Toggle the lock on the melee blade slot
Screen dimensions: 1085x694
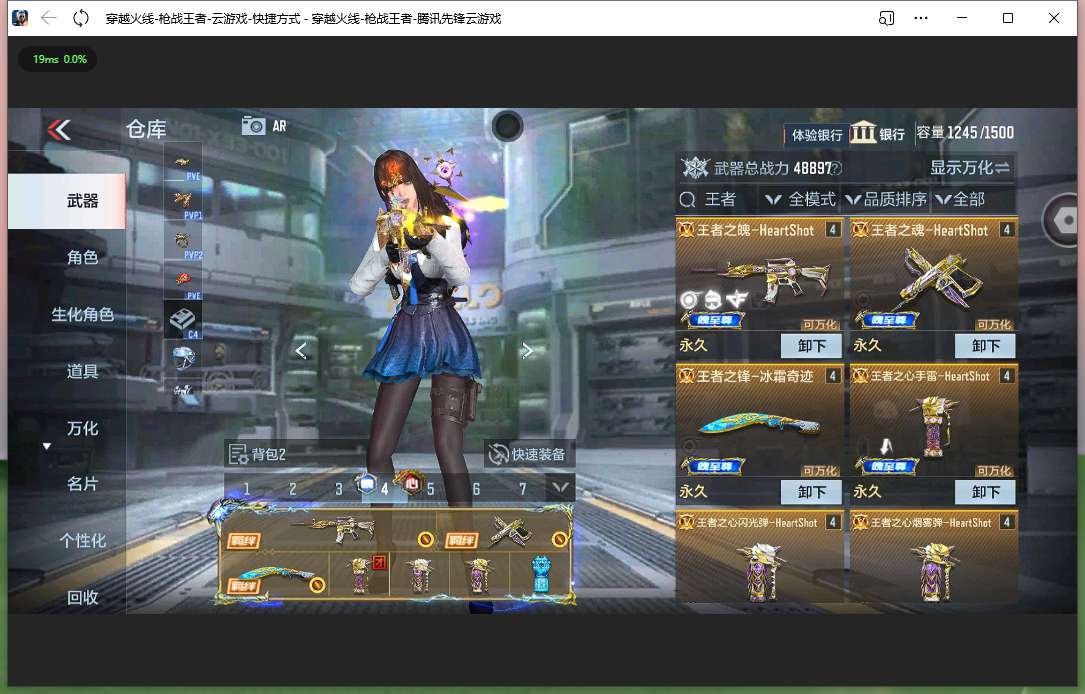[x=317, y=585]
